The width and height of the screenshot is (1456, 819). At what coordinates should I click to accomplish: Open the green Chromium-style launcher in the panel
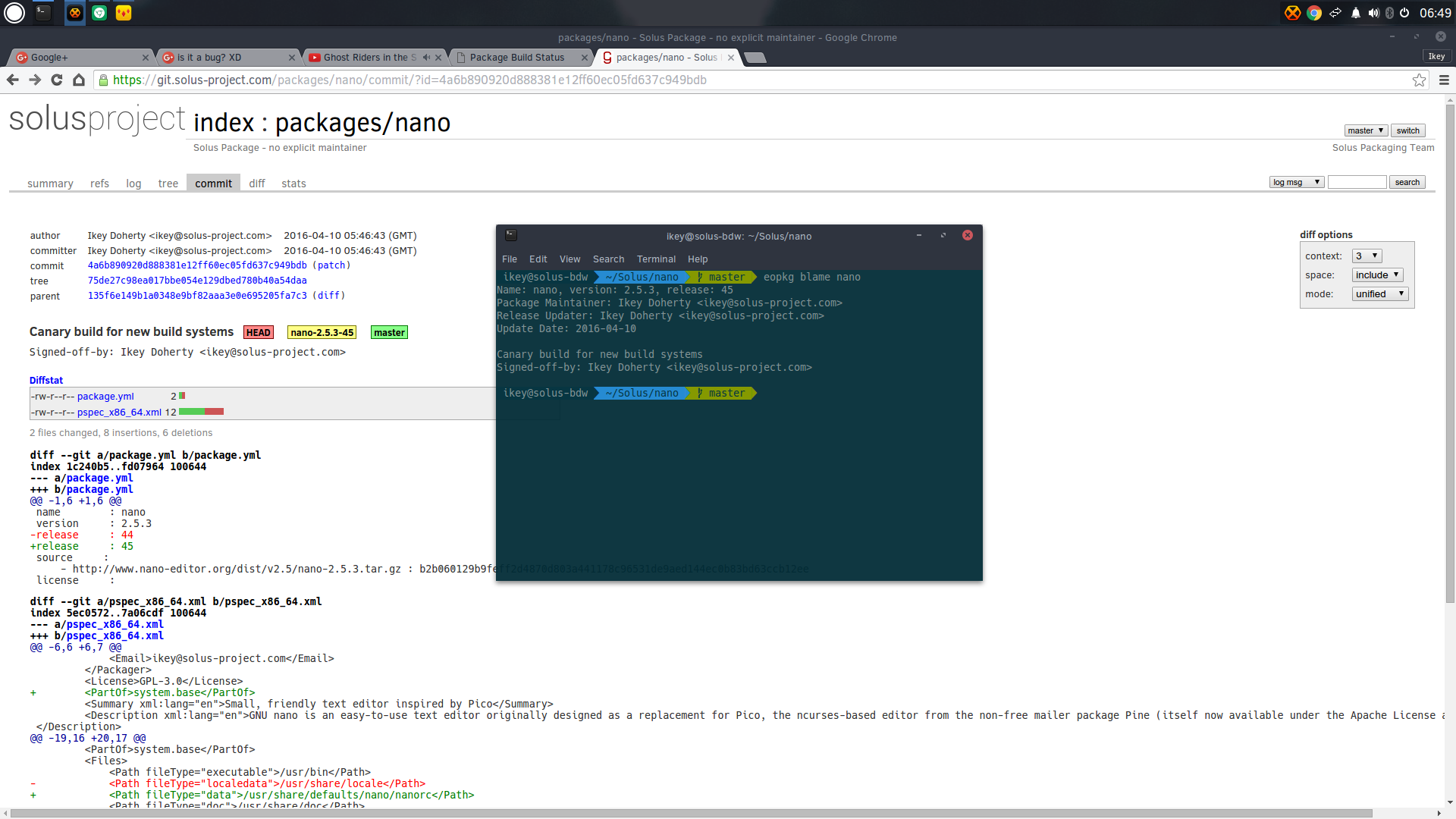tap(99, 13)
